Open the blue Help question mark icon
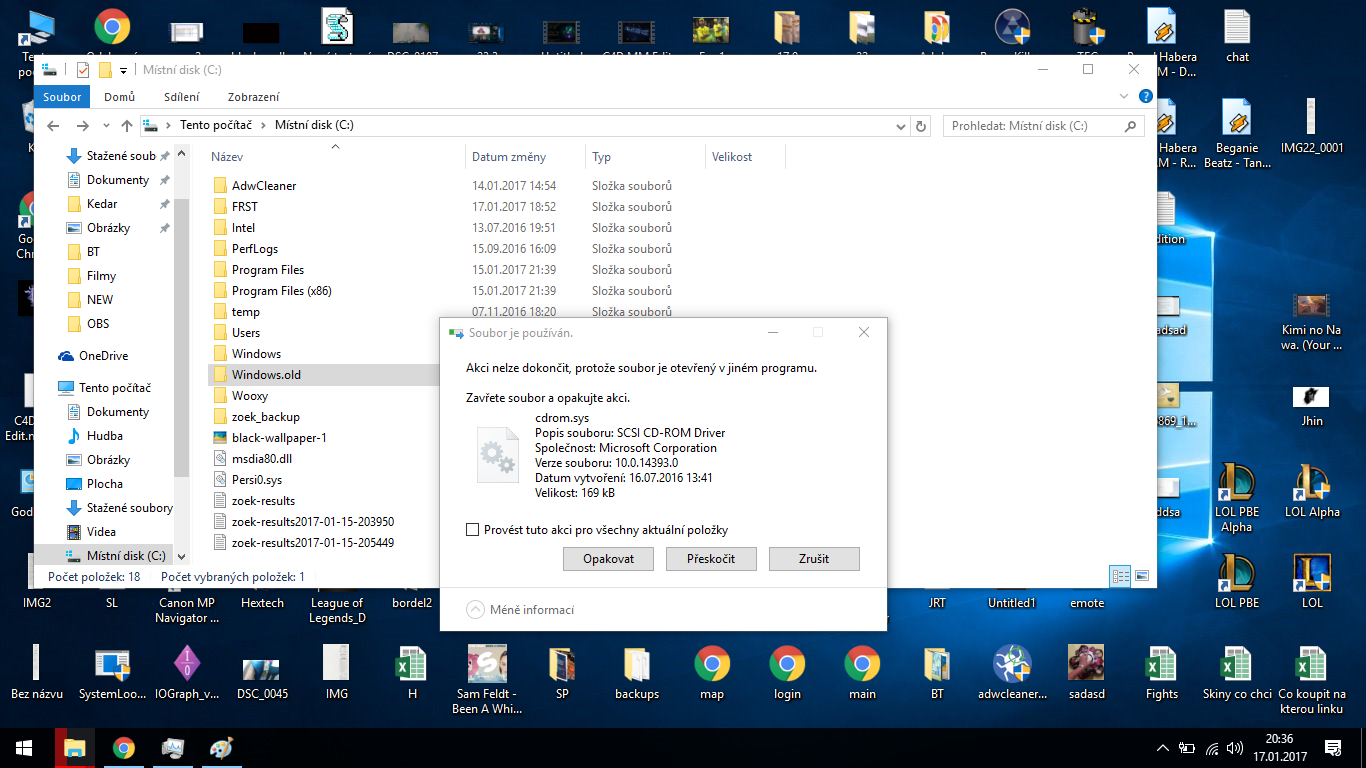The width and height of the screenshot is (1366, 768). [x=1146, y=97]
